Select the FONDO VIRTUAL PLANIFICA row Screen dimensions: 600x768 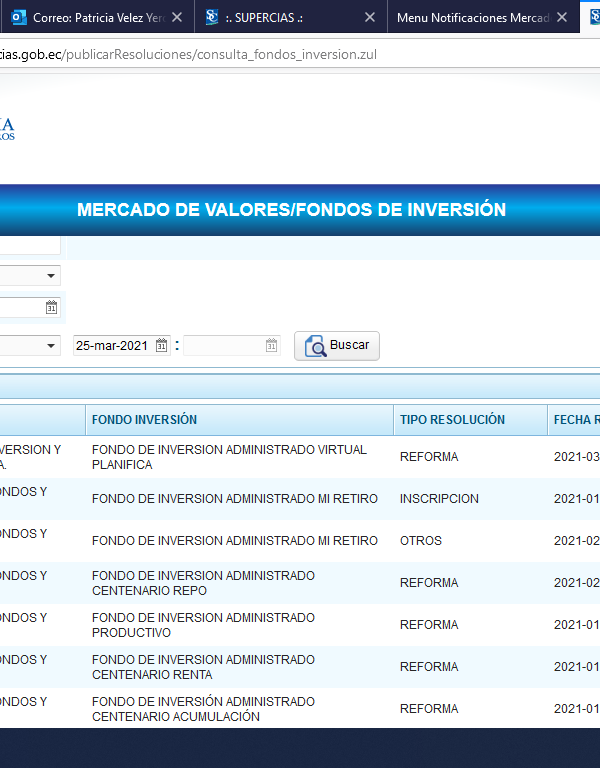click(230, 457)
